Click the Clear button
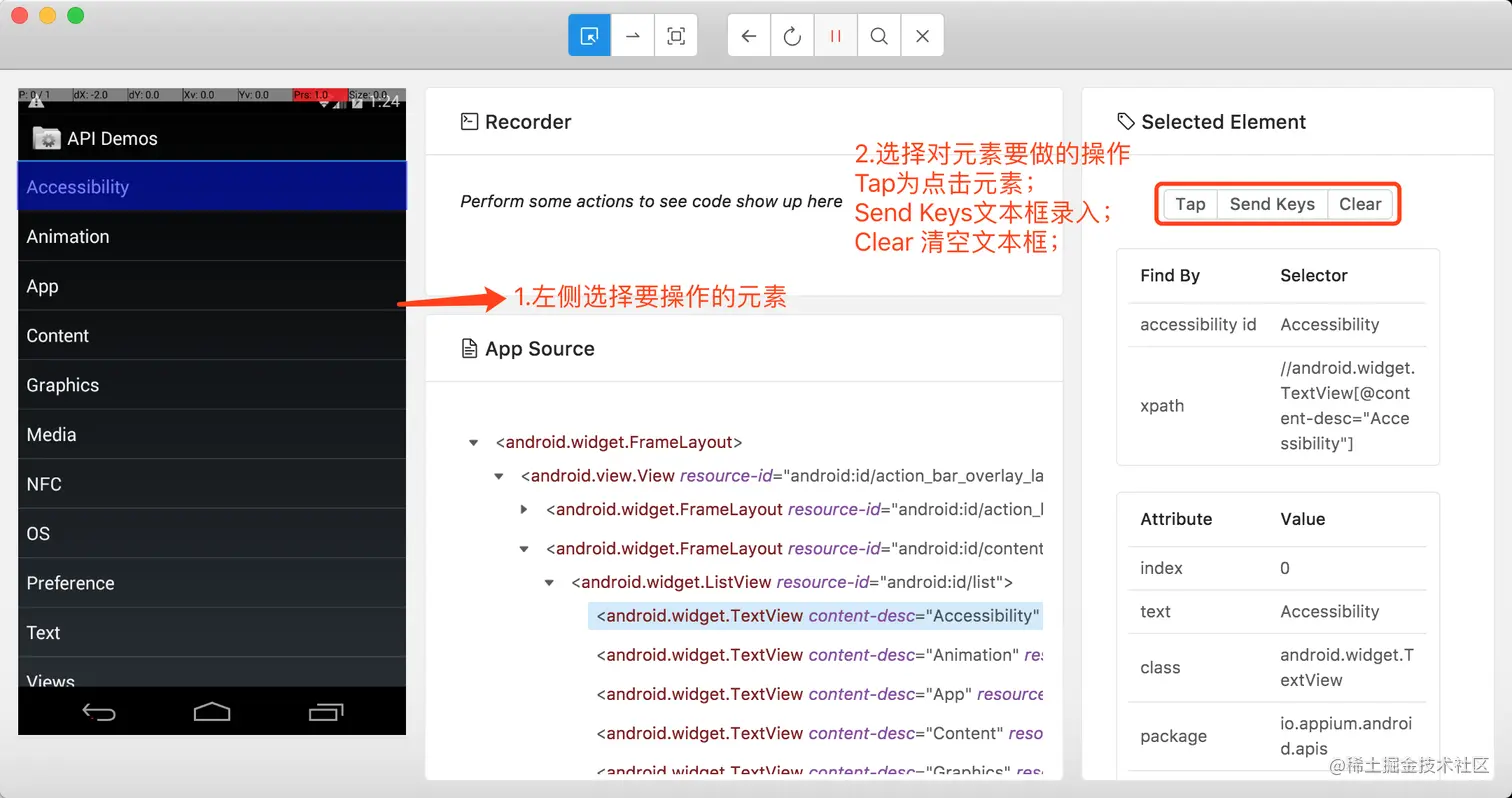 tap(1360, 203)
